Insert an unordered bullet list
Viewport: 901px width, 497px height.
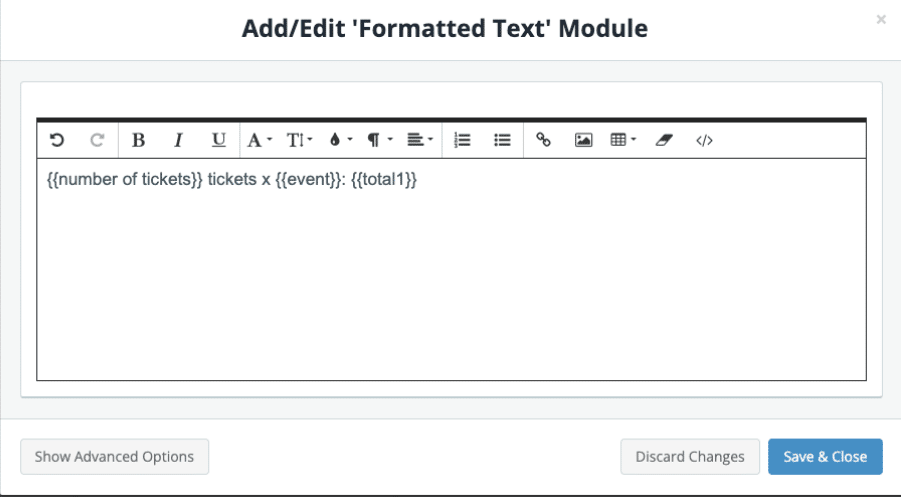click(x=503, y=140)
